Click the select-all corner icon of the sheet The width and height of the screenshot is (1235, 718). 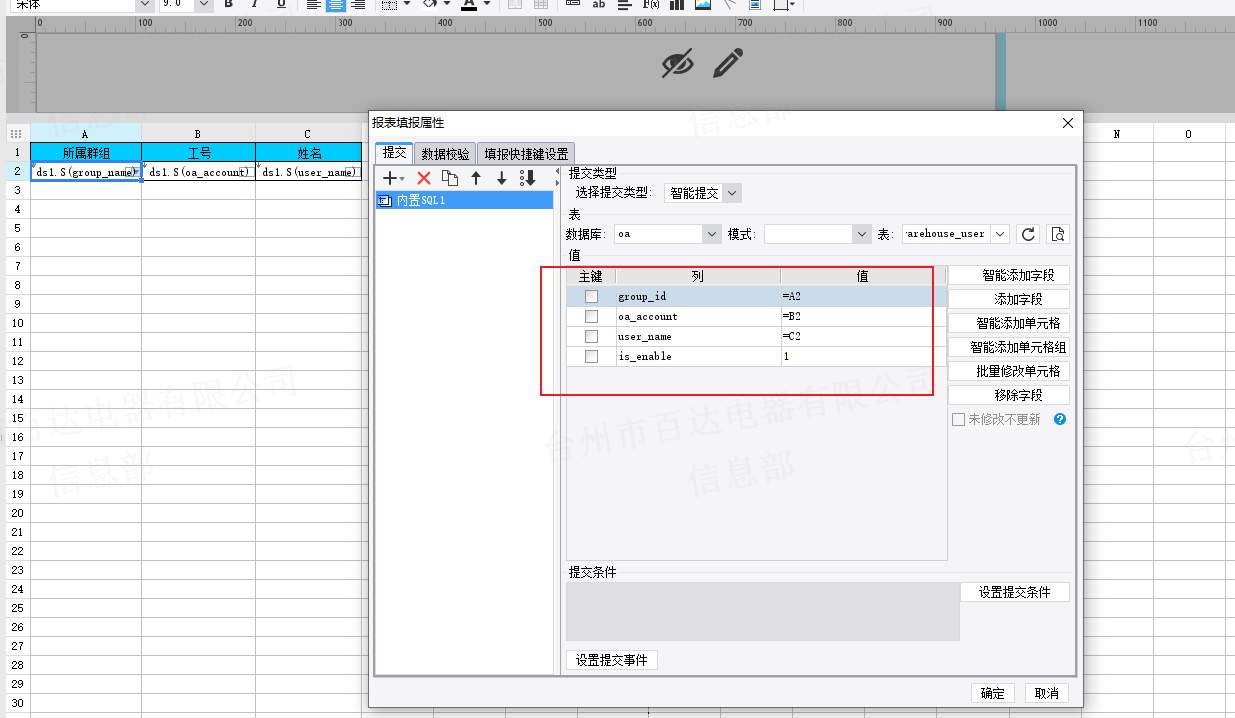point(16,134)
